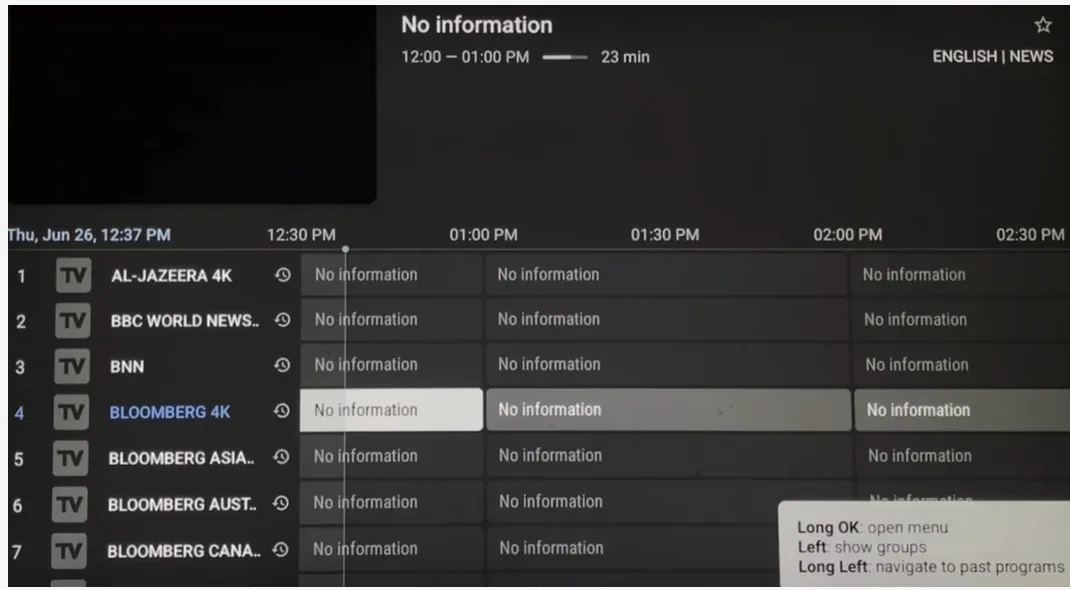Open catch-up history icon for BLOOMBERG AUST
The height and width of the screenshot is (590, 1070).
[x=281, y=503]
